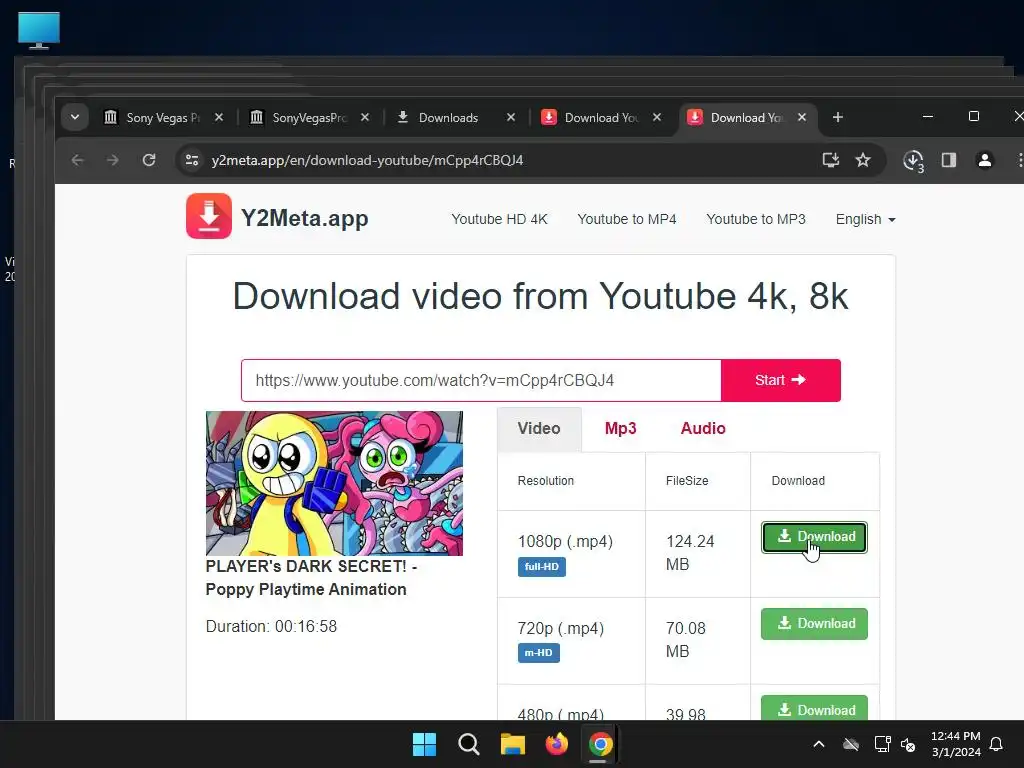Open the Windows Start menu

point(424,744)
